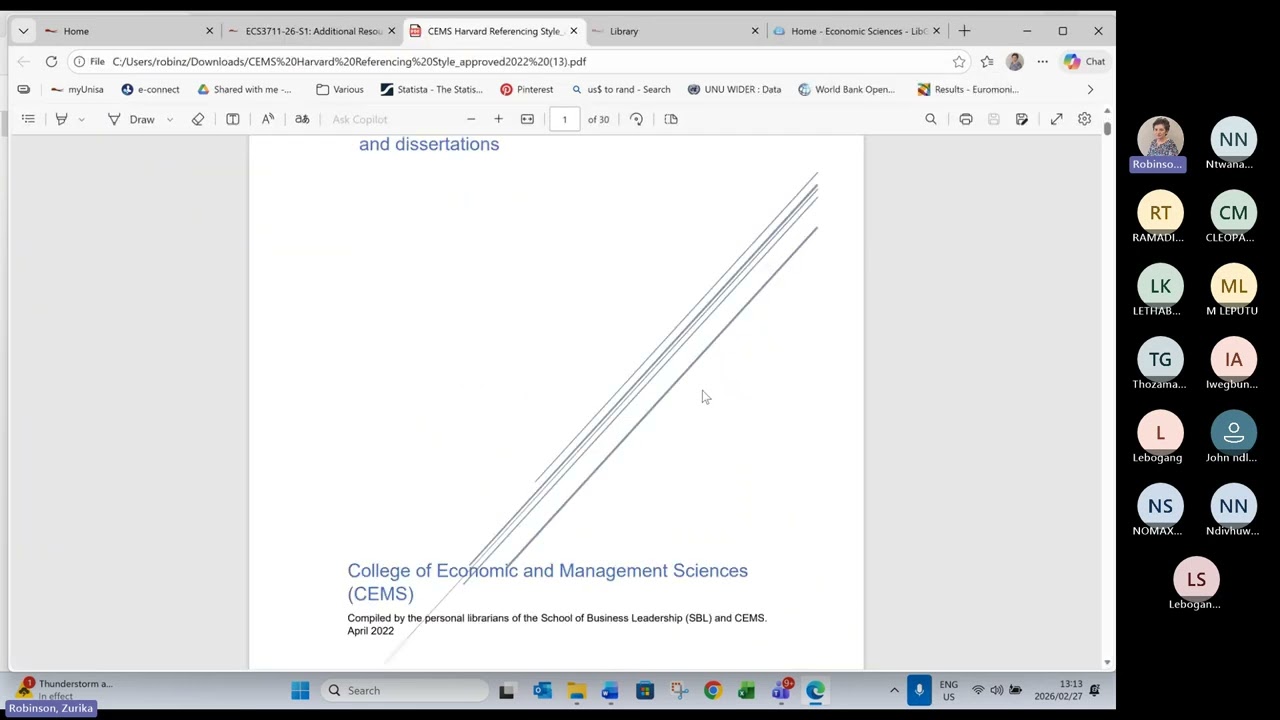Click the address bar file URL
Viewport: 1280px width, 720px height.
point(349,61)
